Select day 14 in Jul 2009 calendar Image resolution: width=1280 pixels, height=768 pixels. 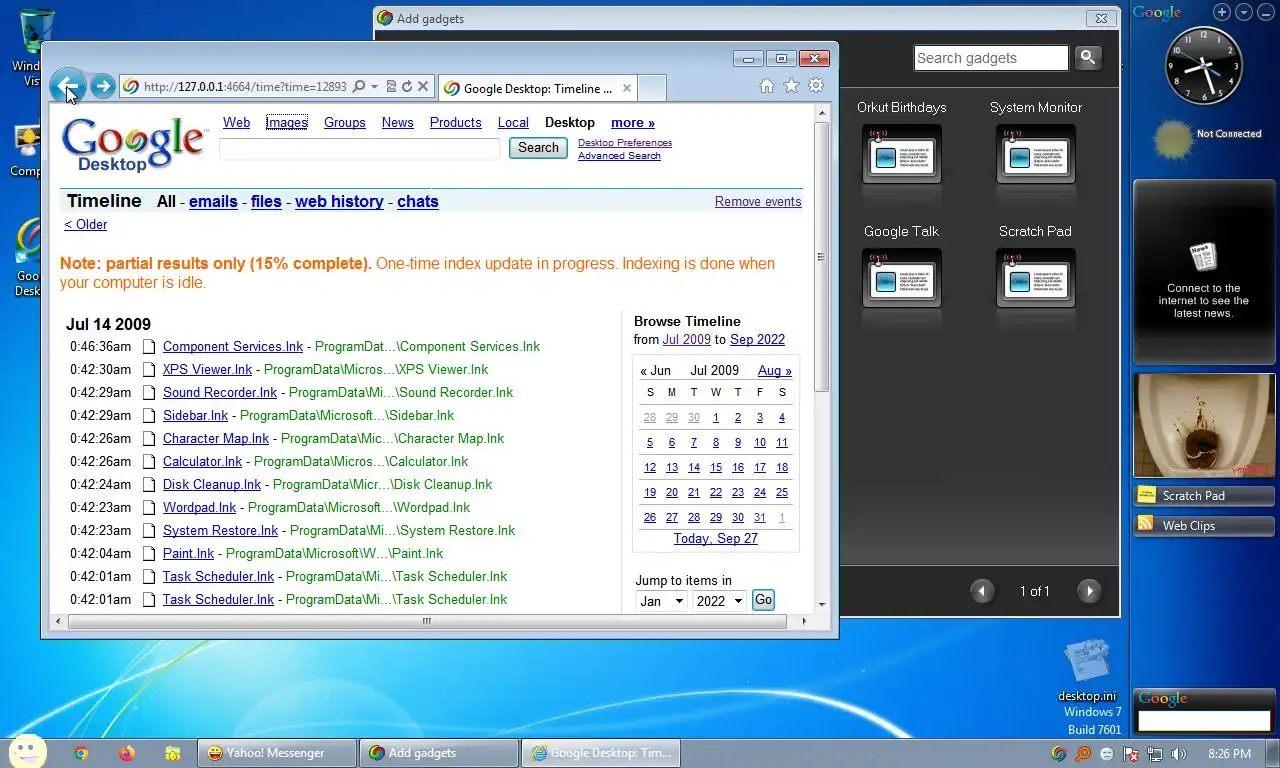pos(694,467)
